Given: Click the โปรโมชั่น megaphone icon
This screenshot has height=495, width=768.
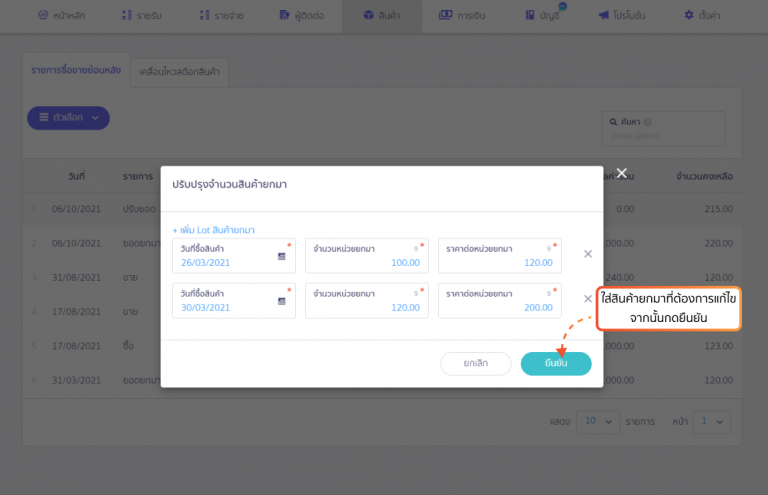Looking at the screenshot, I should (604, 16).
